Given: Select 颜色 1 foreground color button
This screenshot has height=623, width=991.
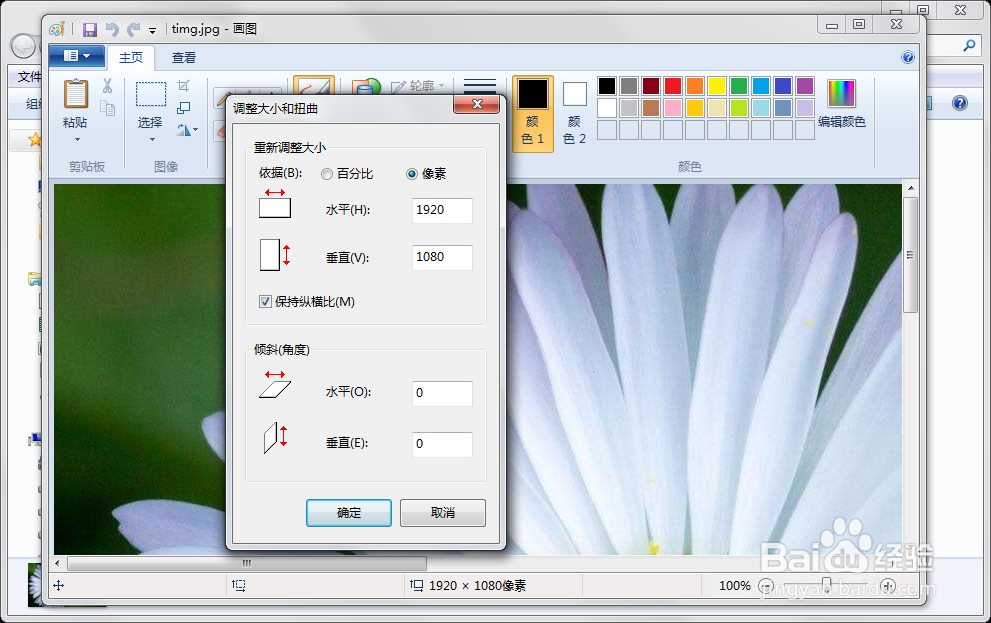Looking at the screenshot, I should click(533, 114).
